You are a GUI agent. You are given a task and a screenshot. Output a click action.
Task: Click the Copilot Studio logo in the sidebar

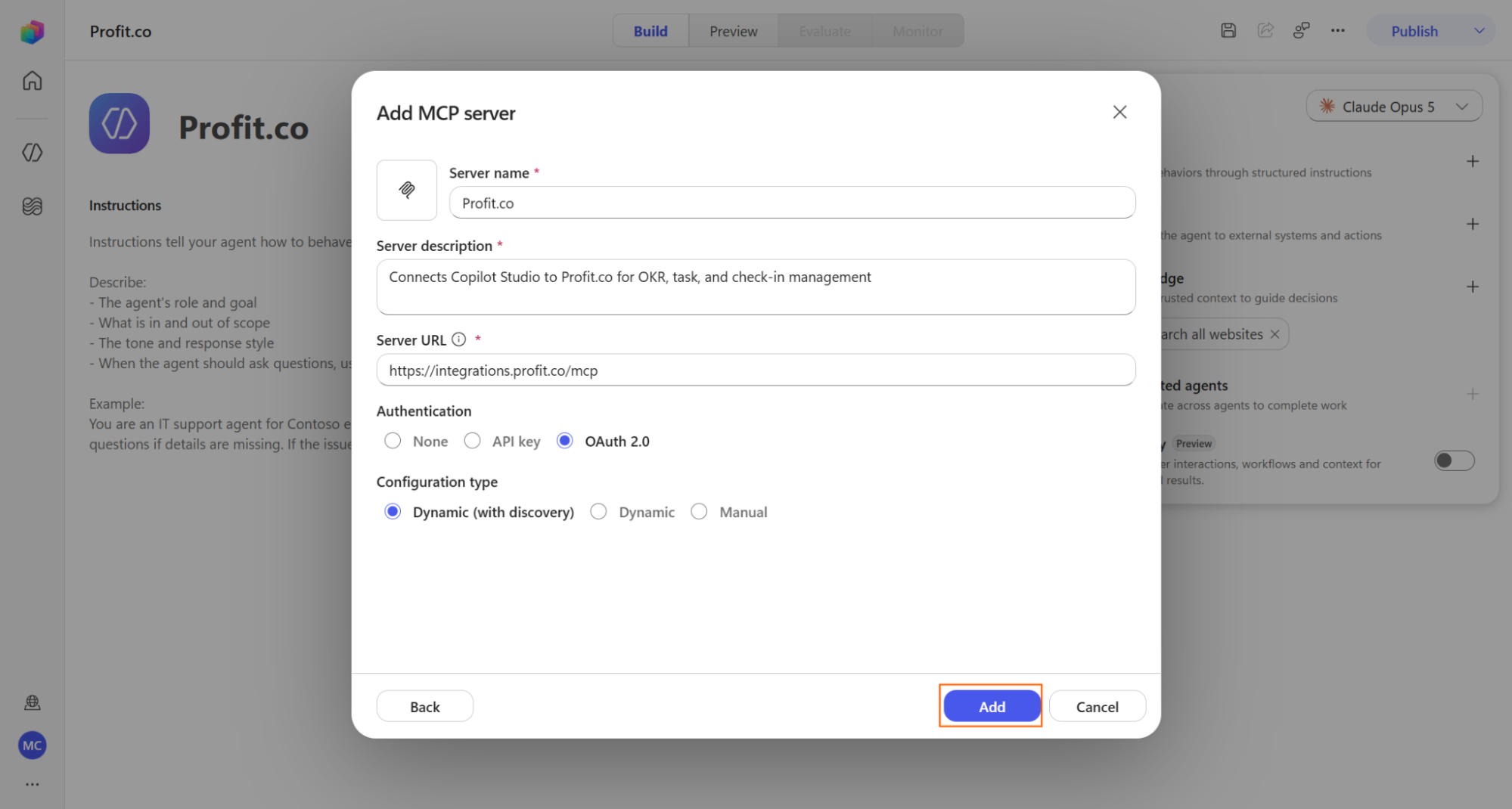pyautogui.click(x=32, y=31)
